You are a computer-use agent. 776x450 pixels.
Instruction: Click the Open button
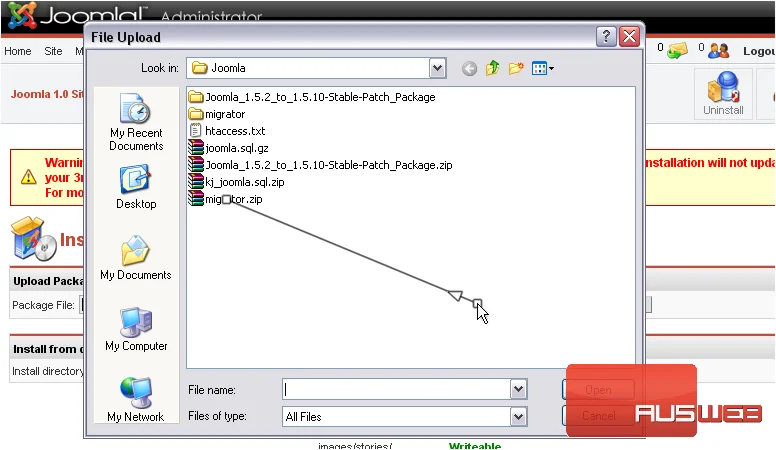[598, 390]
